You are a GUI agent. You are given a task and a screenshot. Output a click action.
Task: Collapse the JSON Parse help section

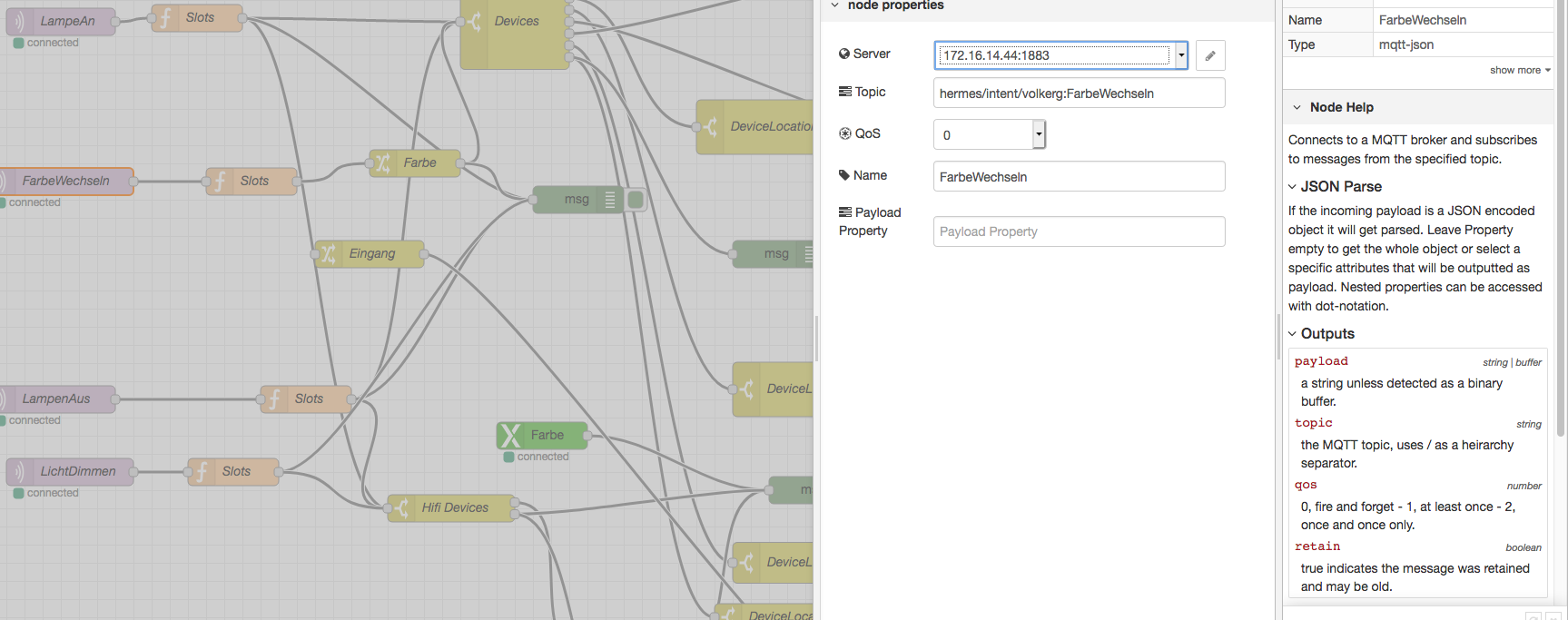tap(1292, 187)
